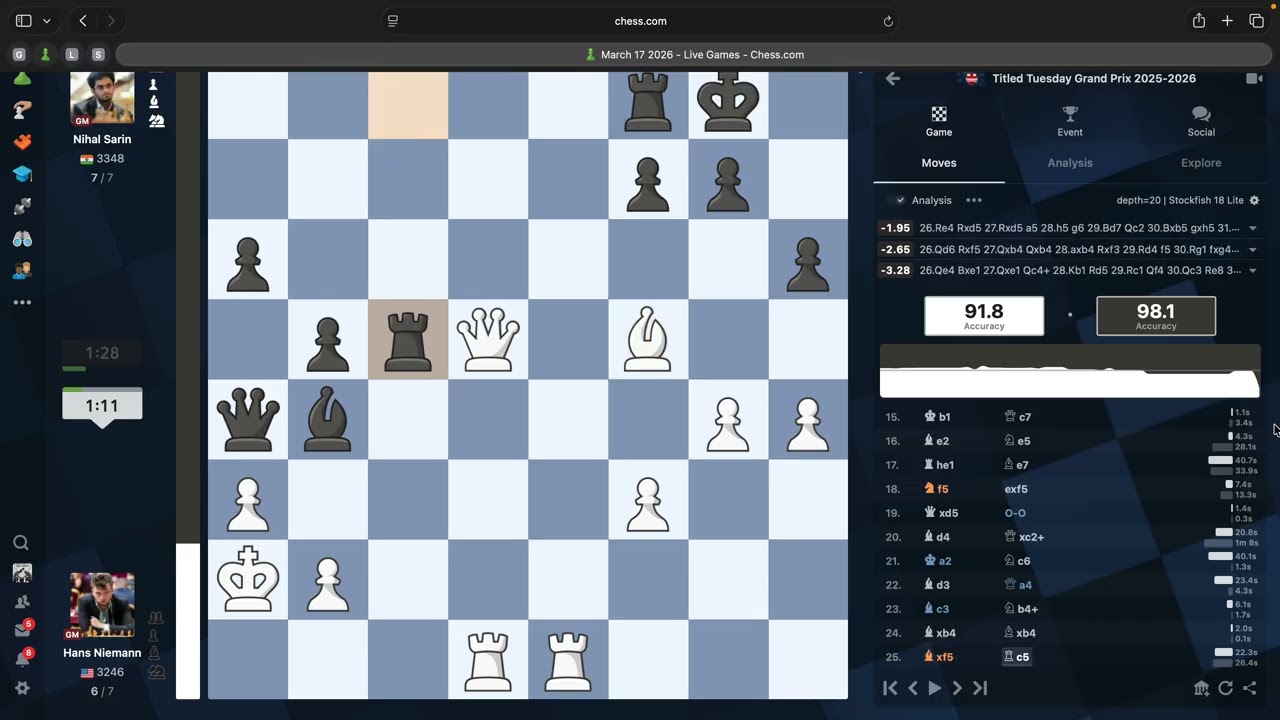The image size is (1280, 720).
Task: Click the back arrow beside the tournament title
Action: pos(893,79)
